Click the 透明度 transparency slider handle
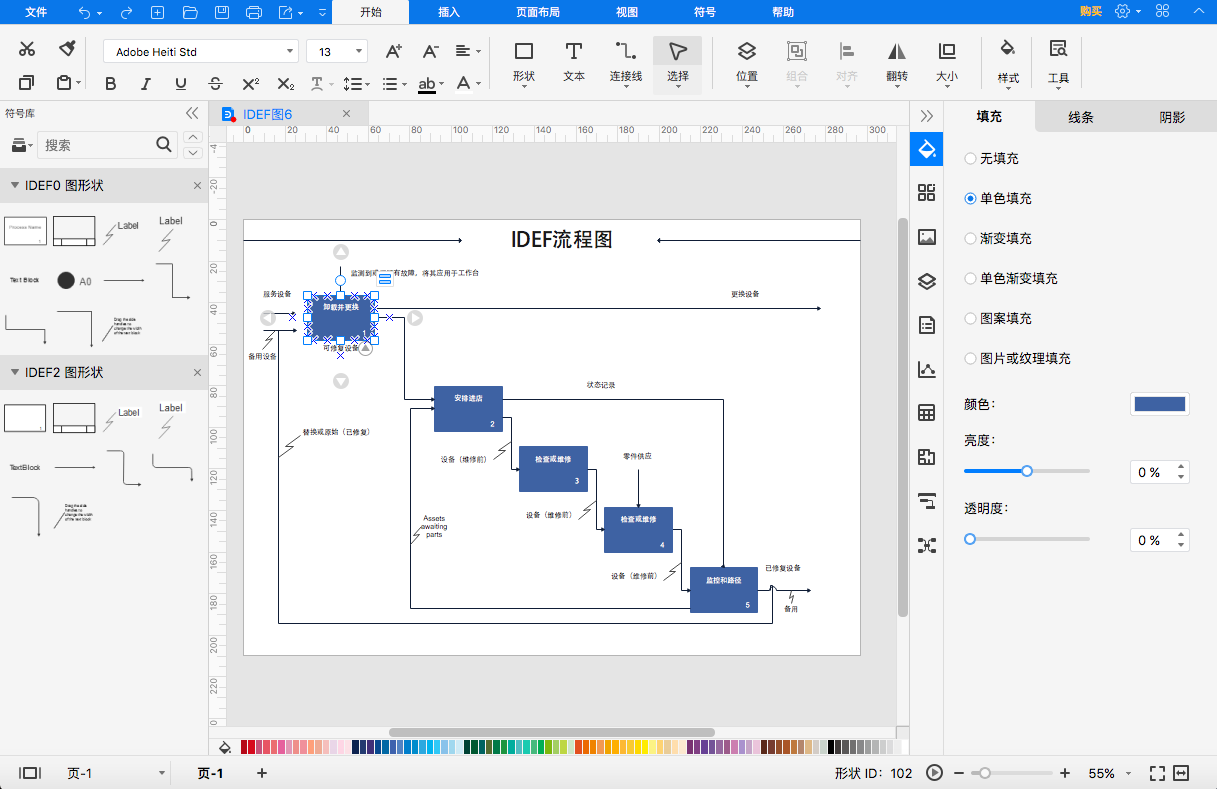 coord(969,539)
